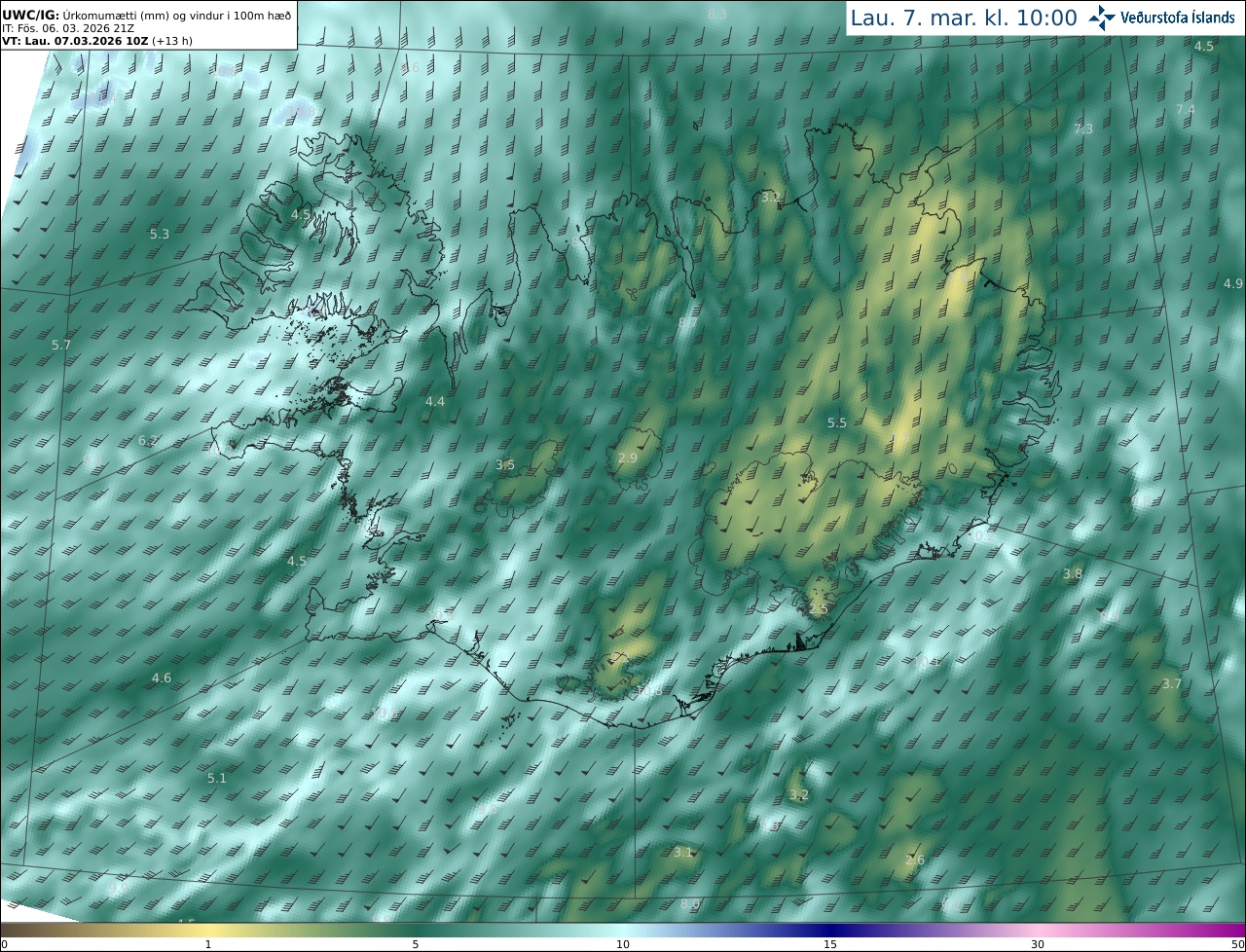Click the 3.7 value in the southeast
The width and height of the screenshot is (1246, 952).
[1172, 684]
